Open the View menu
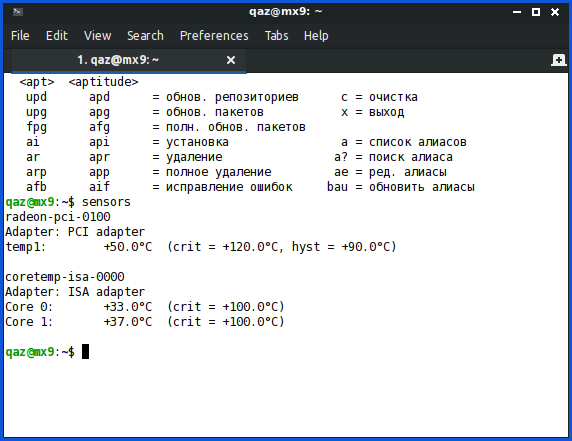The image size is (572, 441). pos(97,36)
